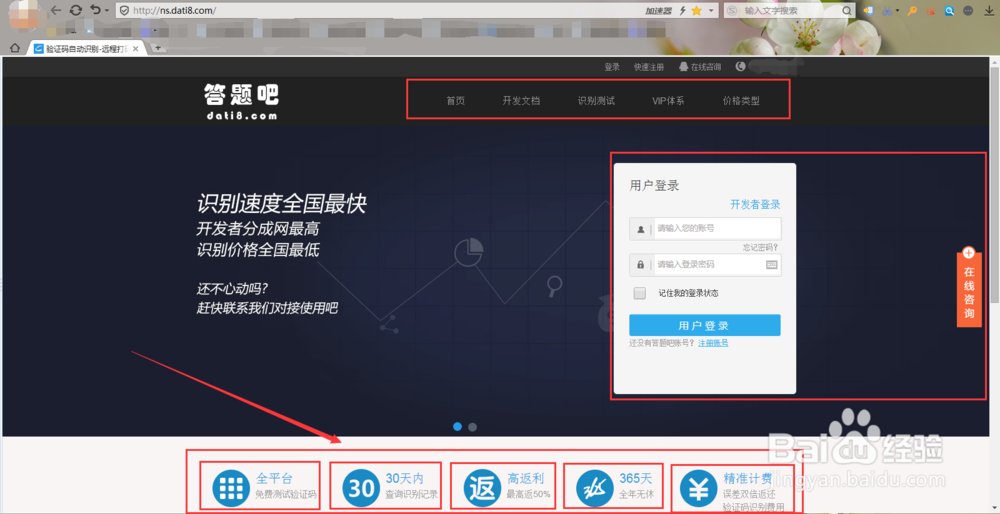The height and width of the screenshot is (514, 1000).
Task: Click the orange 在线咨询 side tab
Action: pos(969,286)
